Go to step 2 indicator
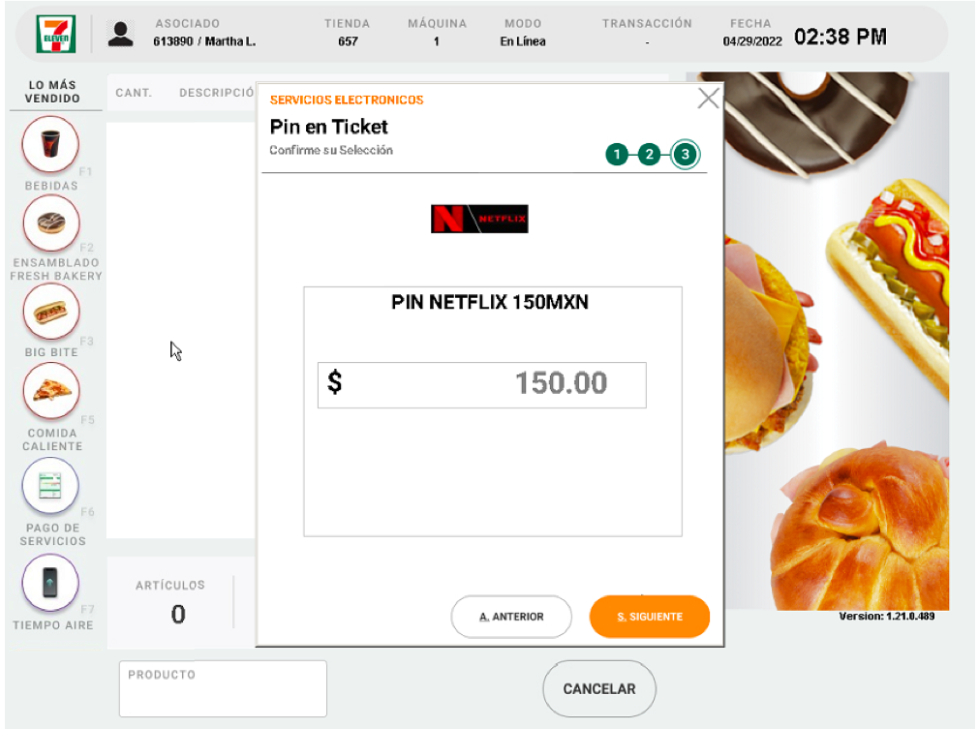This screenshot has height=736, width=980. (x=650, y=155)
